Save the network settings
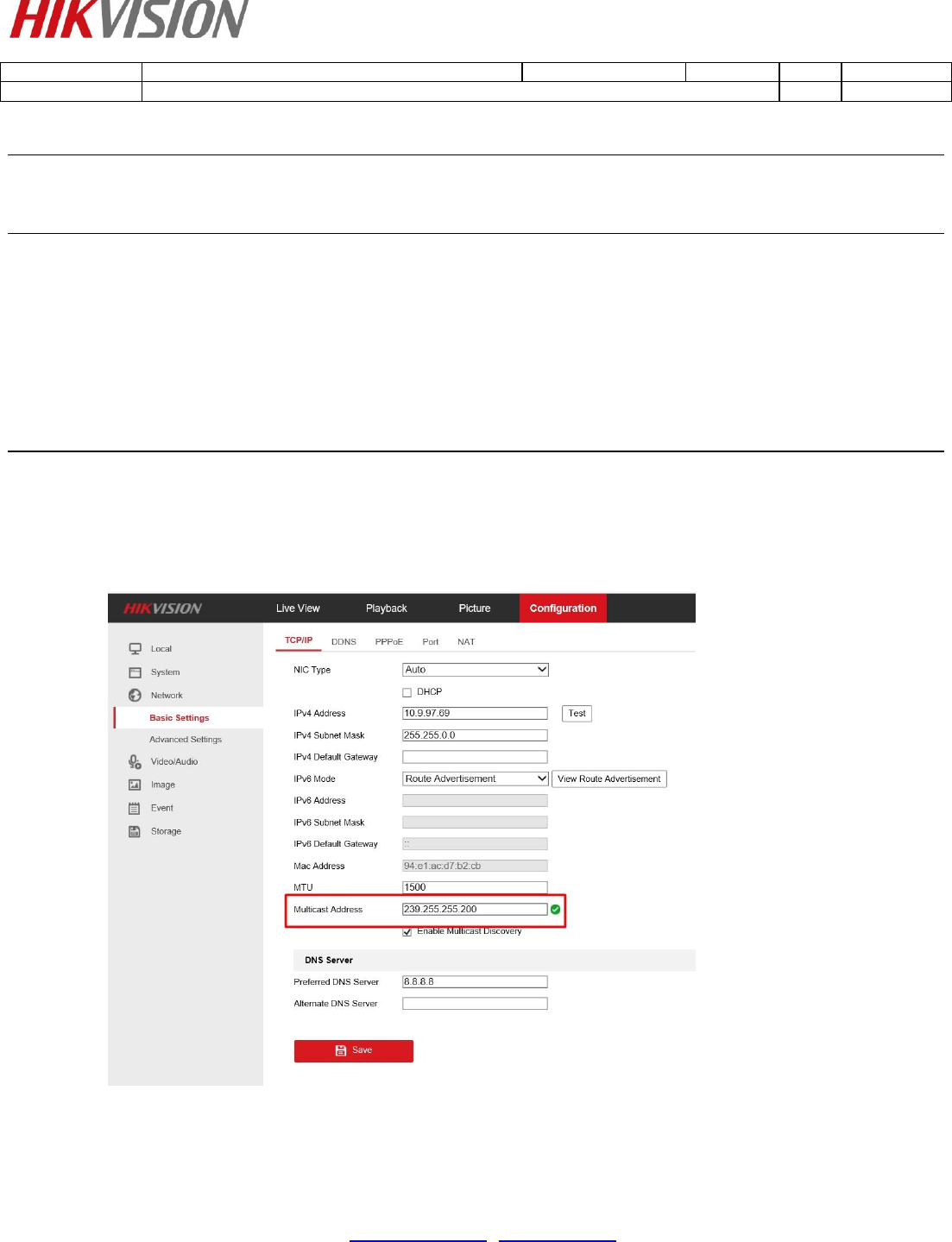The height and width of the screenshot is (1242, 952). [x=354, y=1050]
